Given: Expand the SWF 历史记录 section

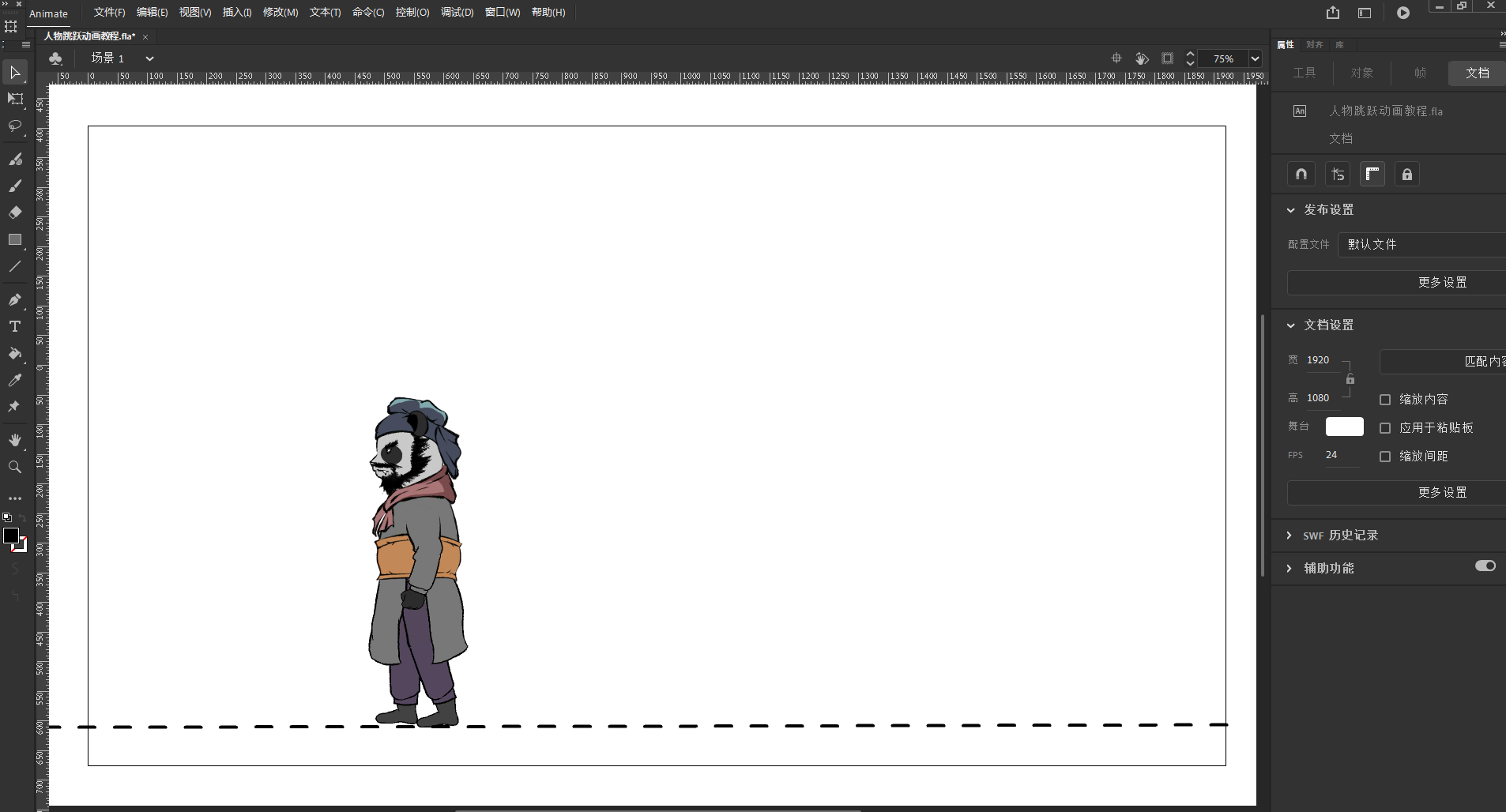Looking at the screenshot, I should click(x=1290, y=536).
